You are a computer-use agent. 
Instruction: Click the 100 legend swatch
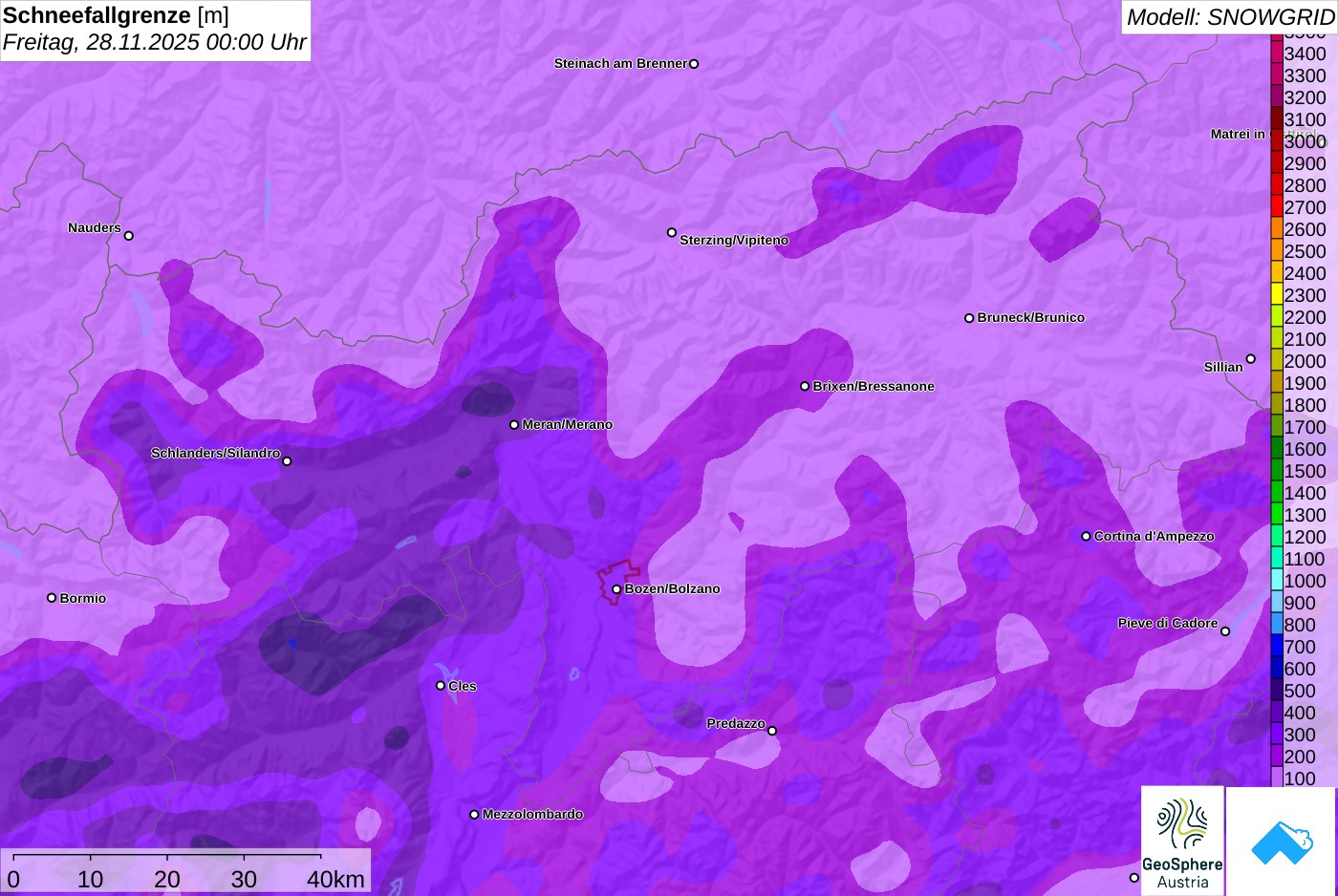(1276, 778)
